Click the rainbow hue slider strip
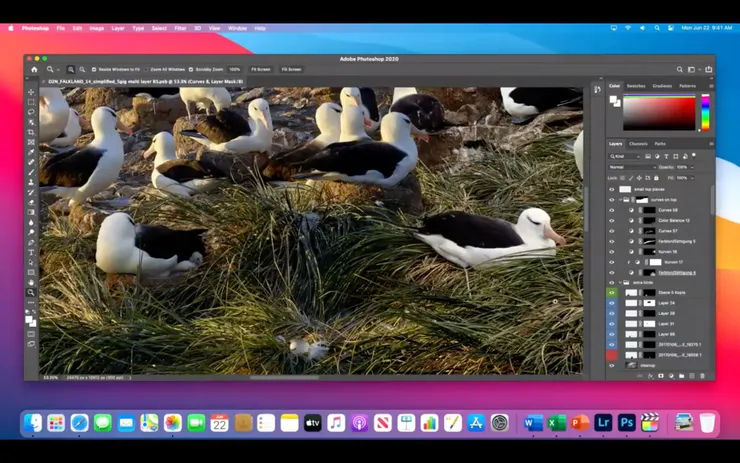The height and width of the screenshot is (463, 740). [705, 112]
